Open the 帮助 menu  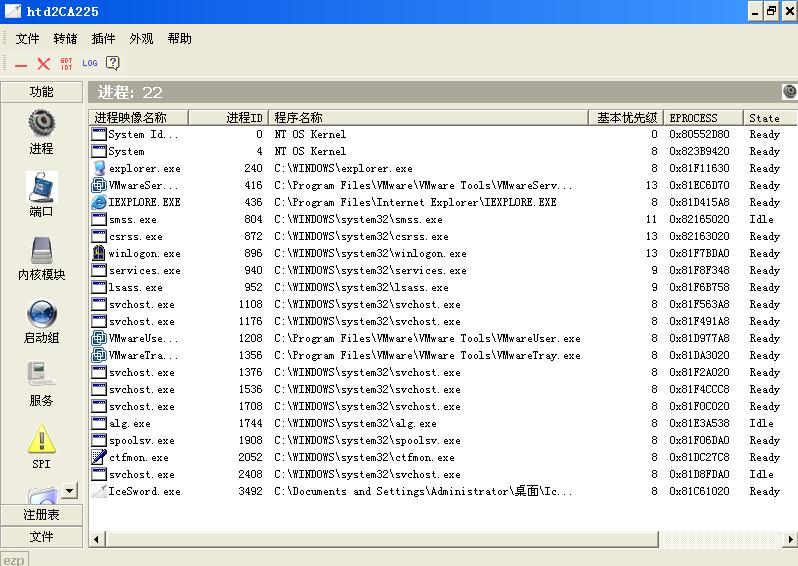click(x=180, y=39)
